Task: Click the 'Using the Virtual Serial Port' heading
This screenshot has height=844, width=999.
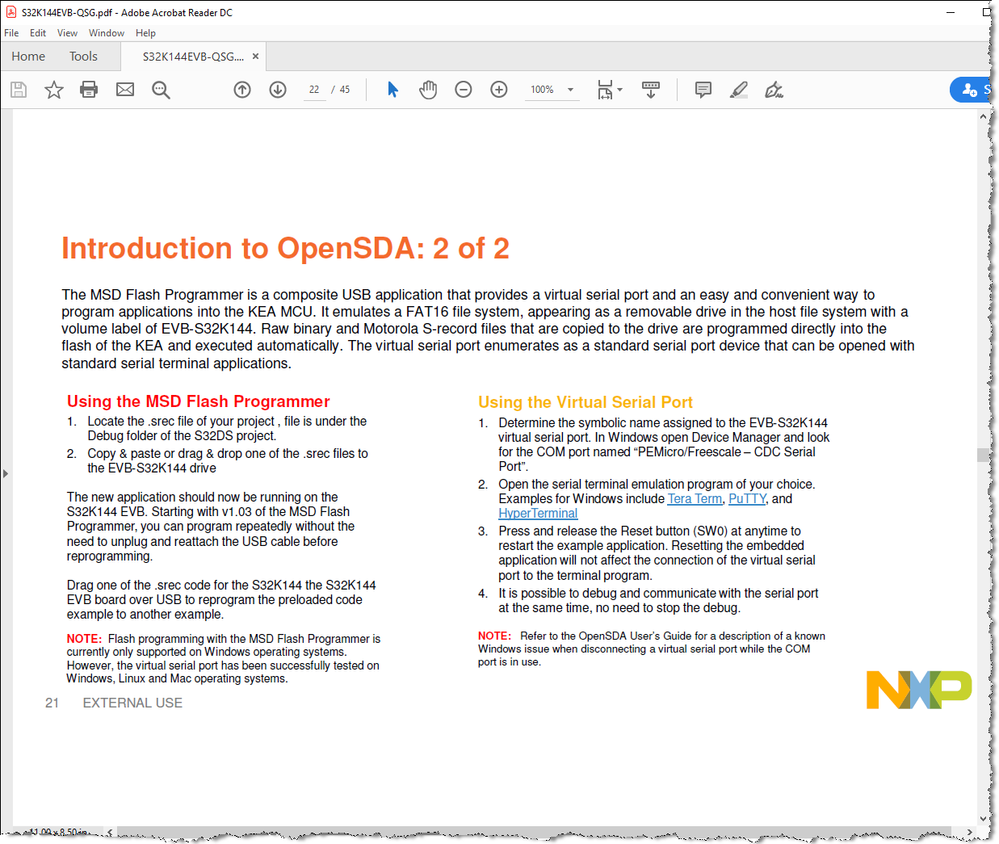Action: coord(585,402)
